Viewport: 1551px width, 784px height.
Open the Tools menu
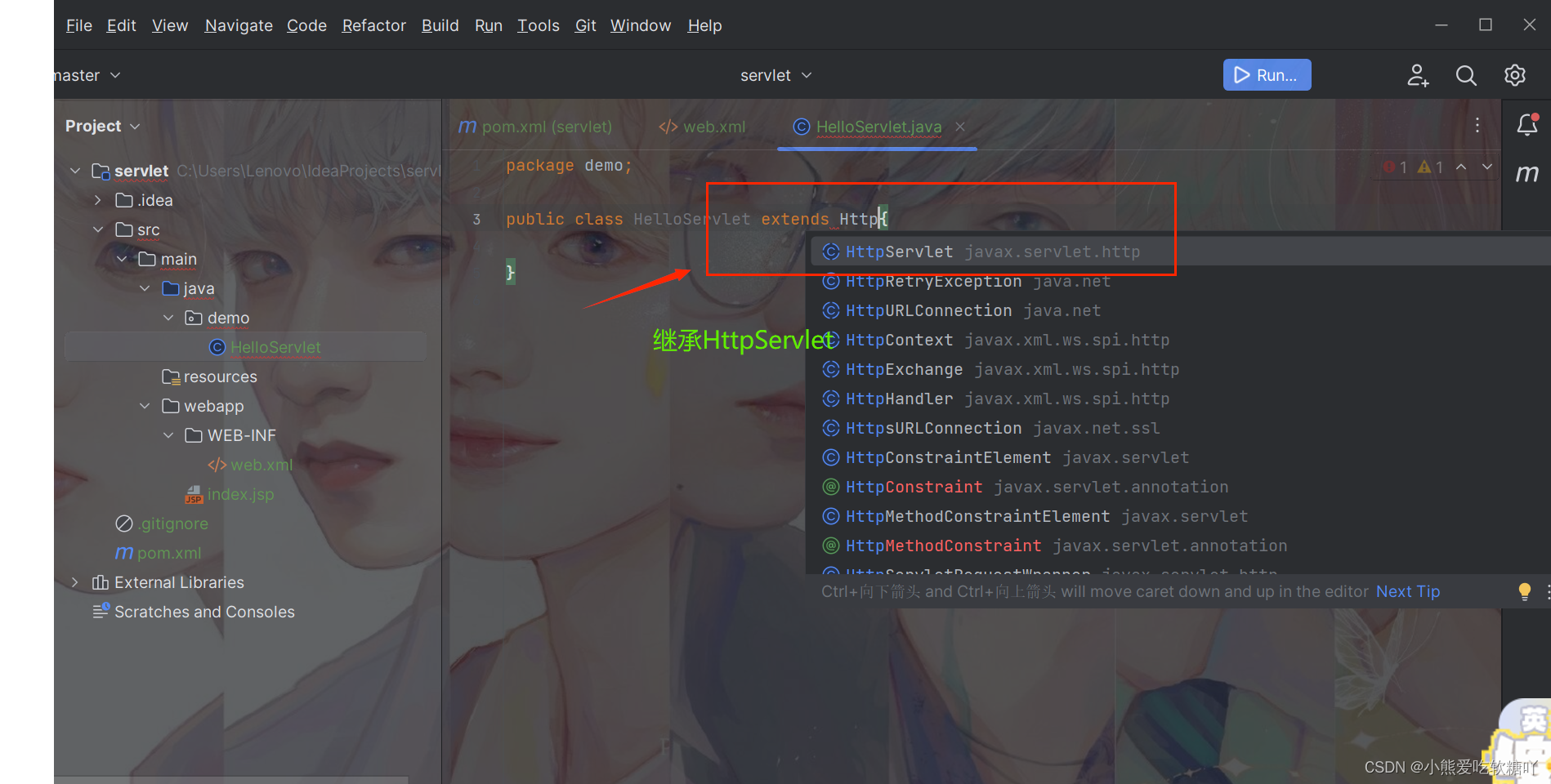[x=539, y=25]
